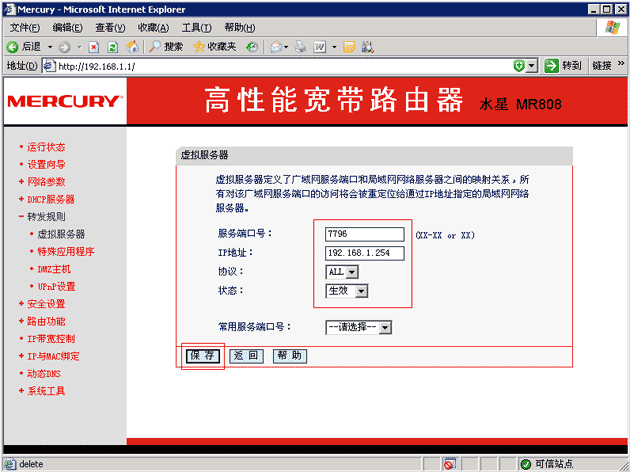
Task: Click the Forward arrow icon
Action: 64,47
